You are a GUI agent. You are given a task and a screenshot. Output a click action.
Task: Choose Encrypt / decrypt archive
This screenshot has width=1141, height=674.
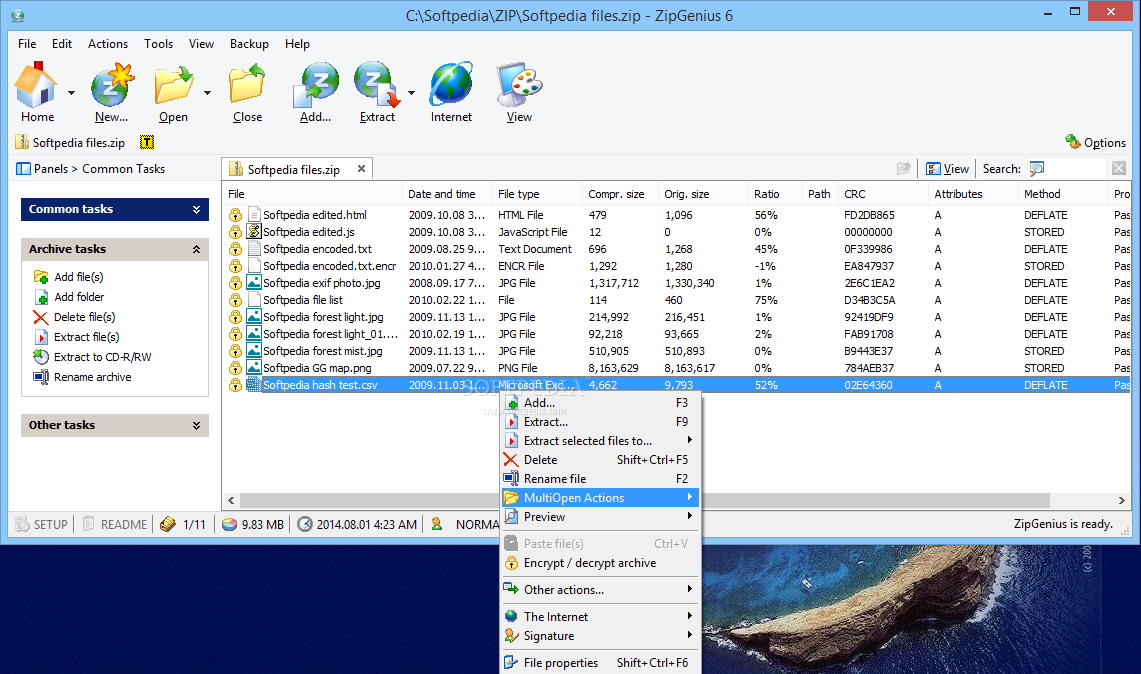pyautogui.click(x=600, y=563)
